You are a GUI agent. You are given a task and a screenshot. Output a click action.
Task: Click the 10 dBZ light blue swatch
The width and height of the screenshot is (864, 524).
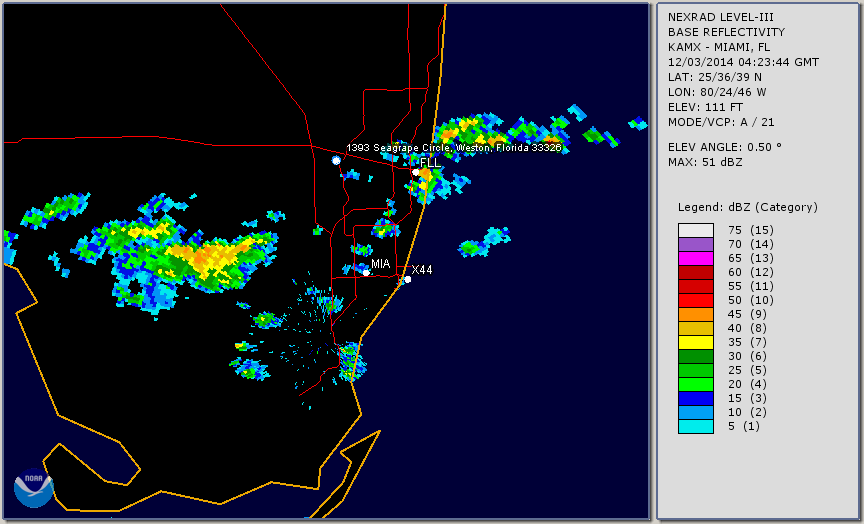point(696,412)
